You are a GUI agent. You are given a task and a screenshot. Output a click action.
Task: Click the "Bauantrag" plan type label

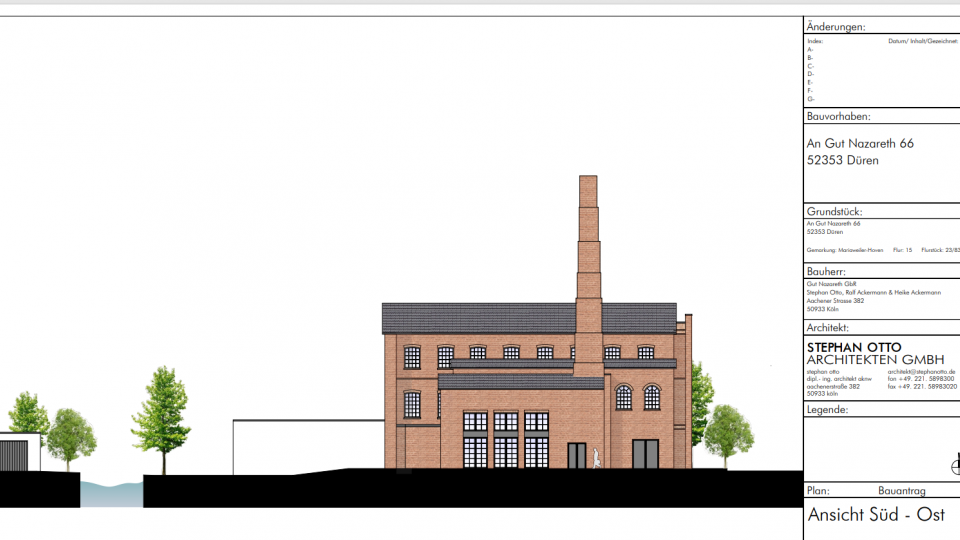905,491
